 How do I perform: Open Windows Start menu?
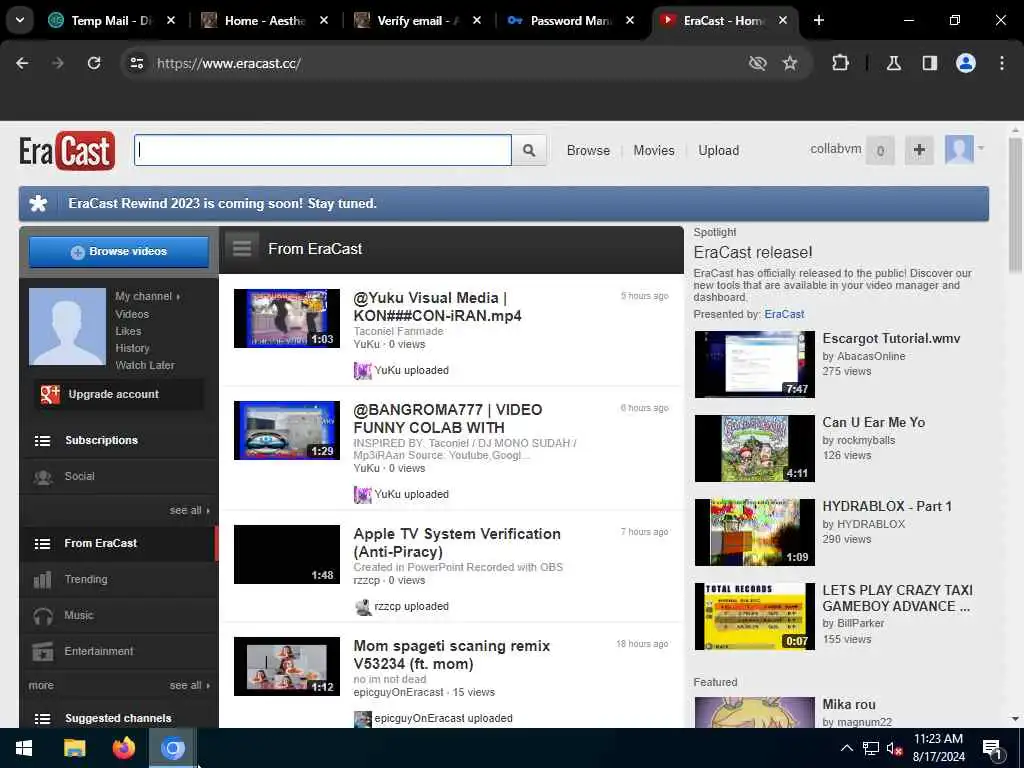coord(24,748)
